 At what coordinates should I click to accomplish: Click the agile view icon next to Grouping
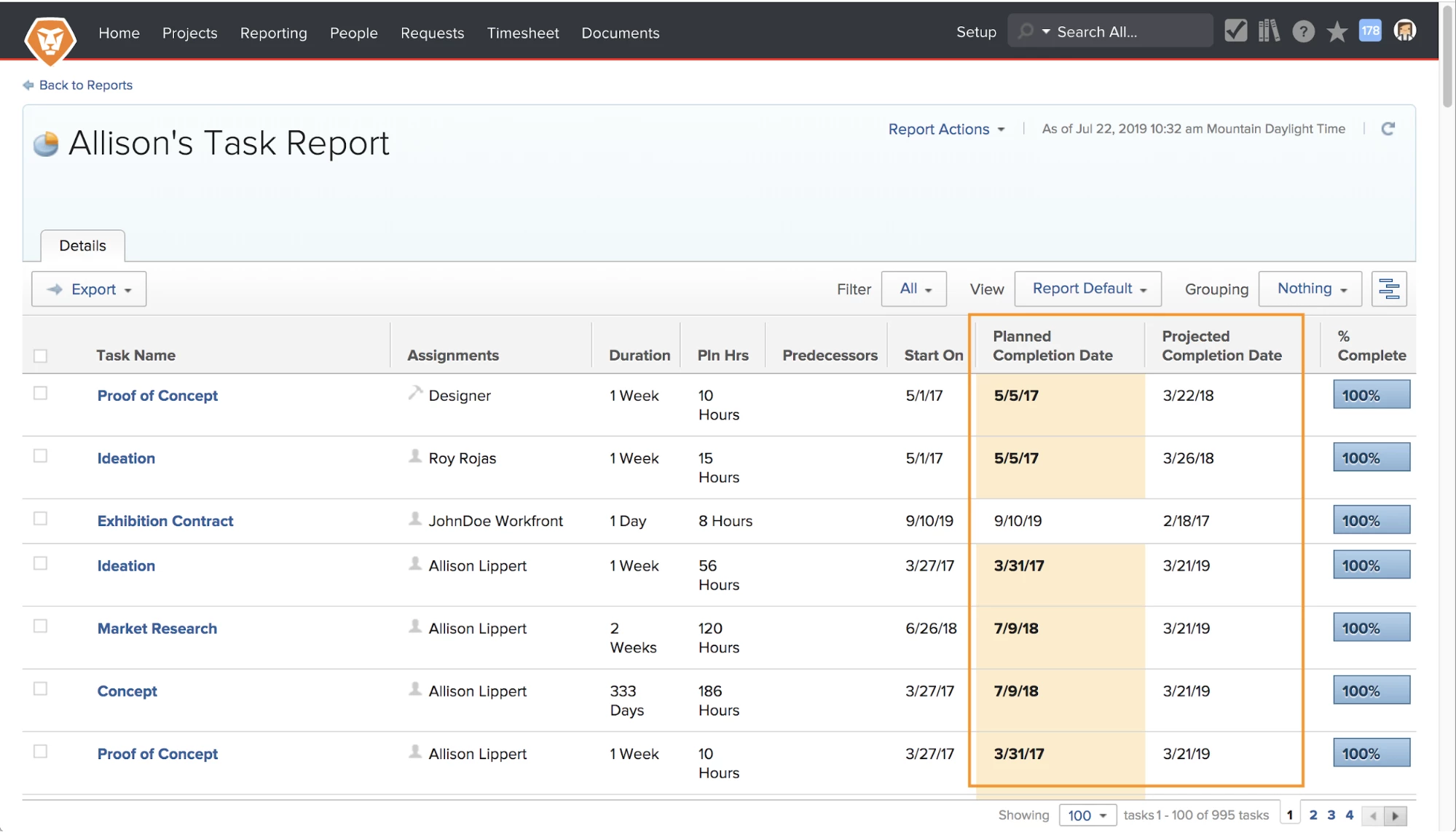point(1388,289)
